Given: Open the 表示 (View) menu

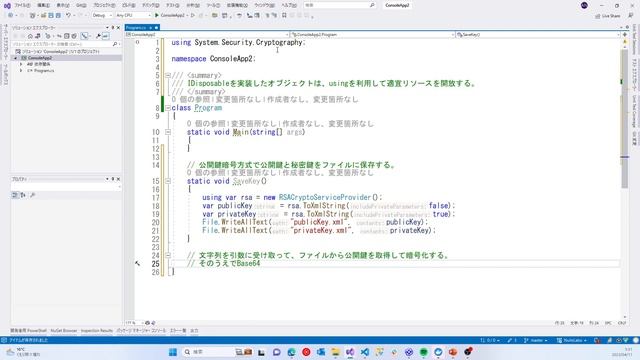Looking at the screenshot, I should [63, 5].
